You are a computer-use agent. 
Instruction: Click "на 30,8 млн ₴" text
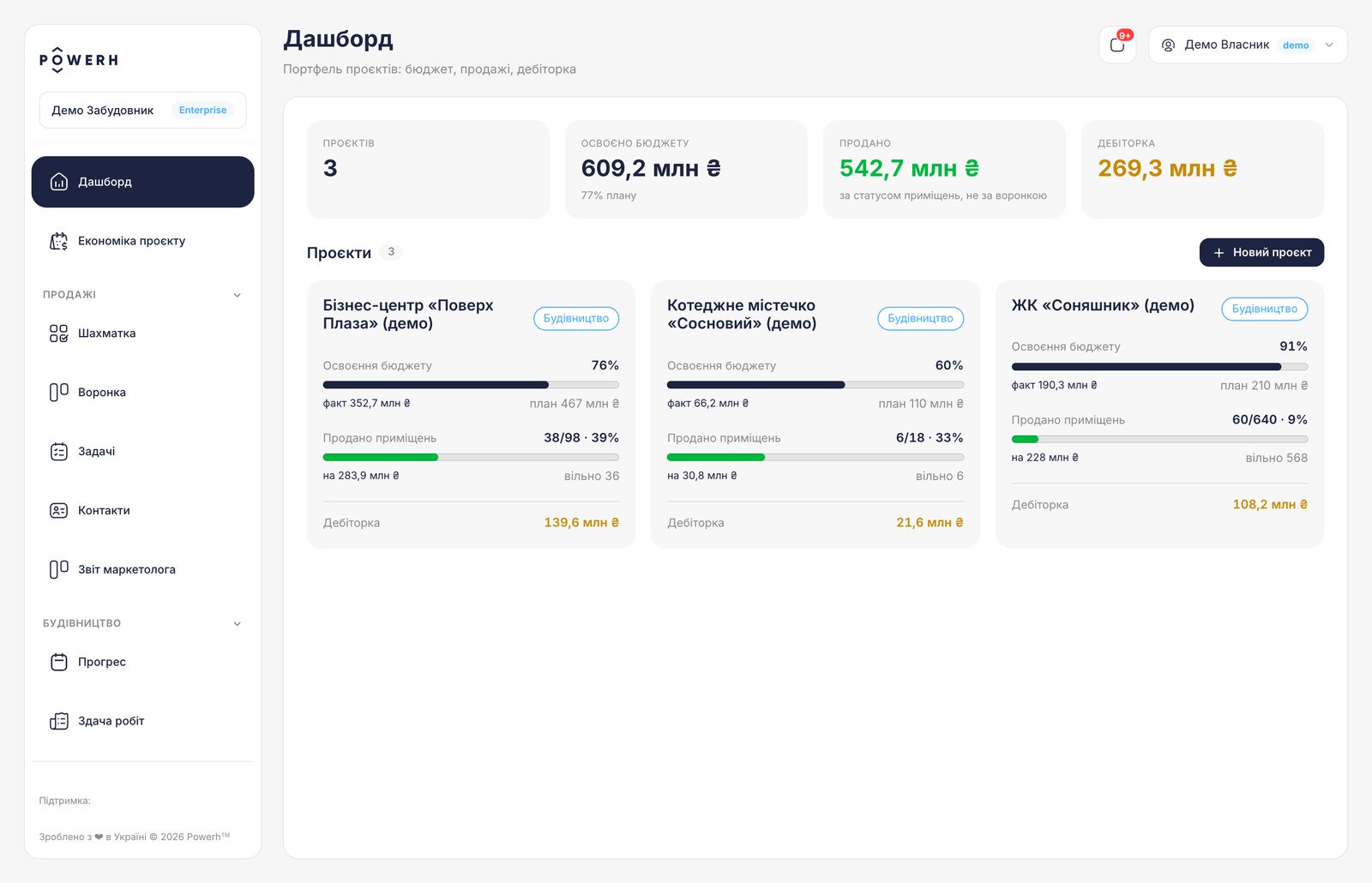click(702, 476)
